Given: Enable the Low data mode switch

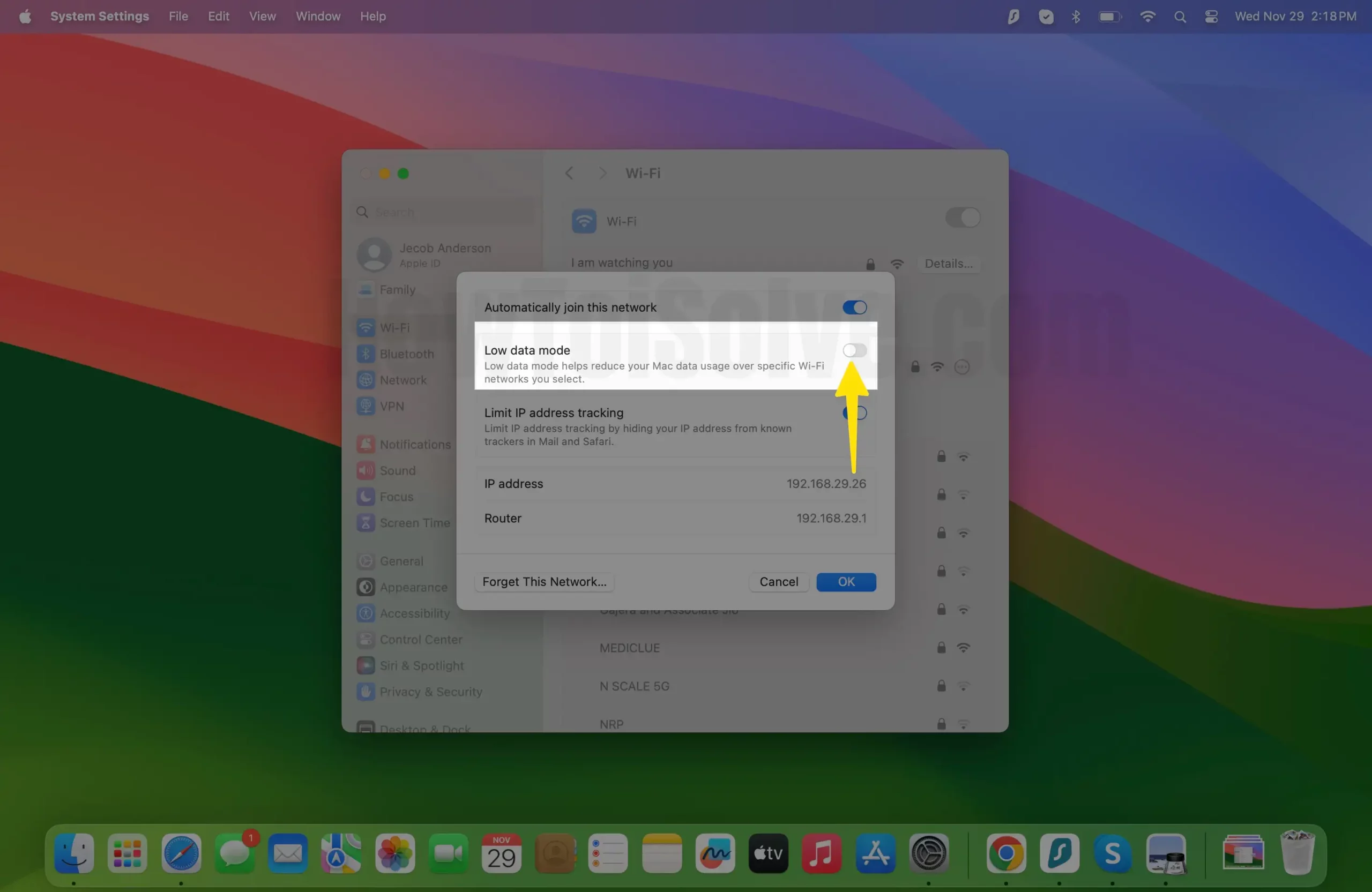Looking at the screenshot, I should pyautogui.click(x=854, y=350).
